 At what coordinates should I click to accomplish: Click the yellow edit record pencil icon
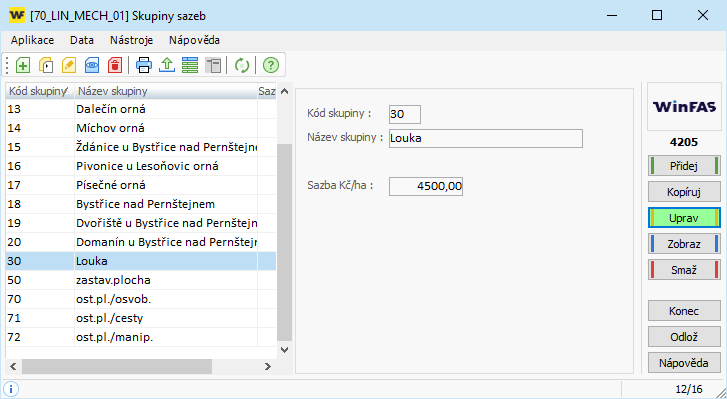click(69, 65)
